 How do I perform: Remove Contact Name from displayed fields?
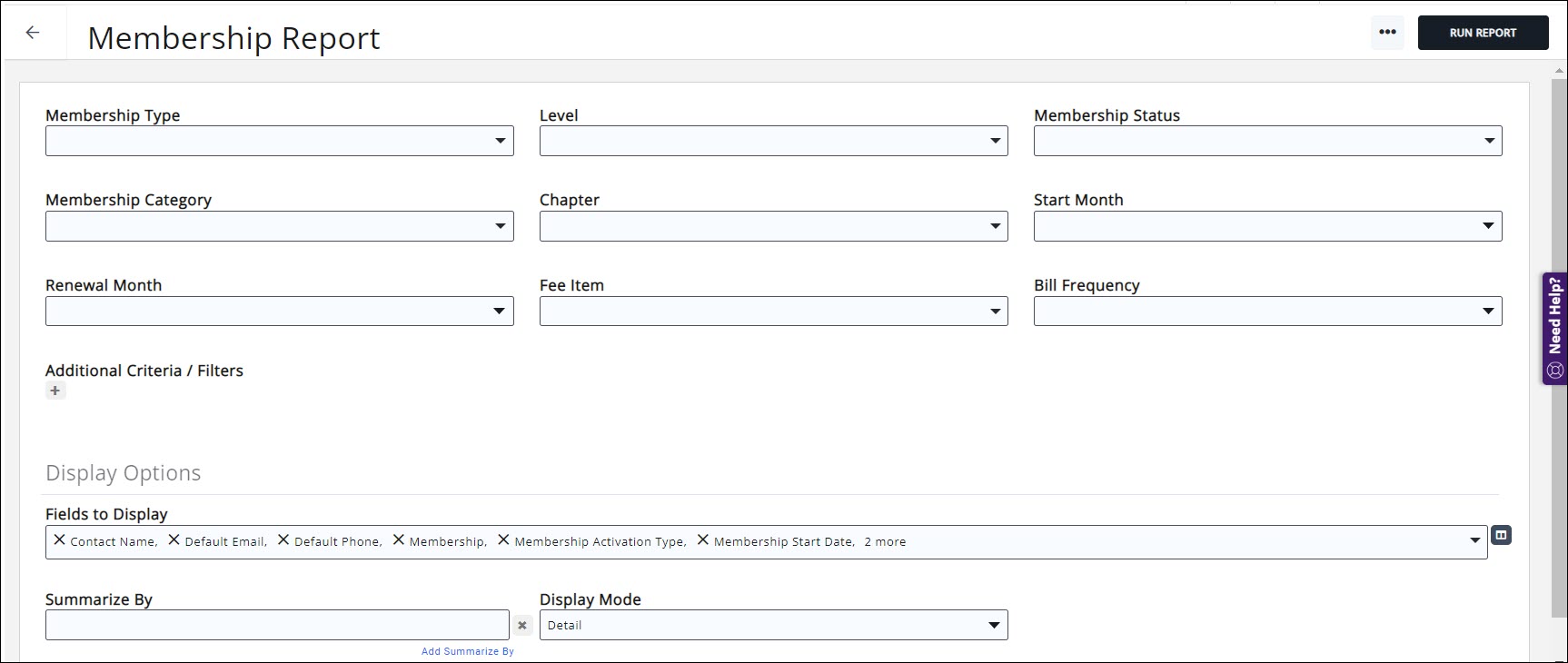click(59, 540)
